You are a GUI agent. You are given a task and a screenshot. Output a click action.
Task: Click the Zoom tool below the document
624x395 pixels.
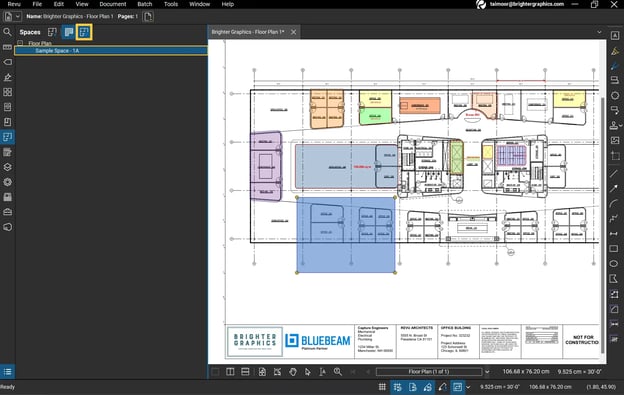coord(338,372)
